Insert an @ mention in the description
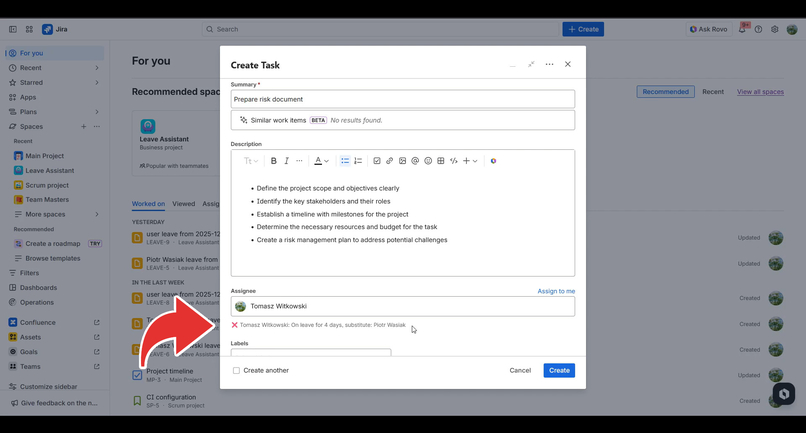The image size is (806, 433). [x=415, y=161]
